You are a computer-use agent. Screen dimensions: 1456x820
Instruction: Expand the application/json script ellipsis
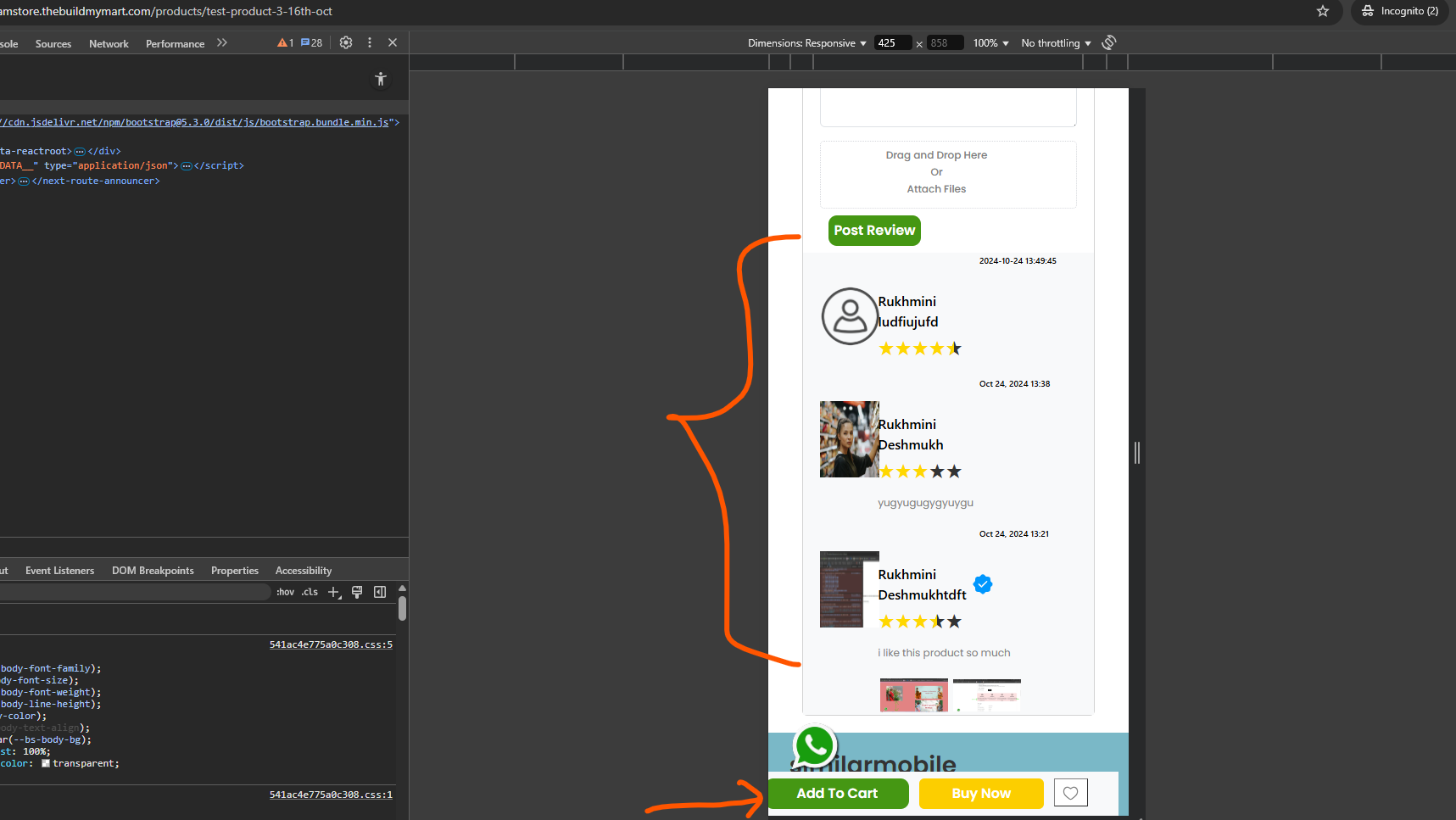(x=187, y=166)
